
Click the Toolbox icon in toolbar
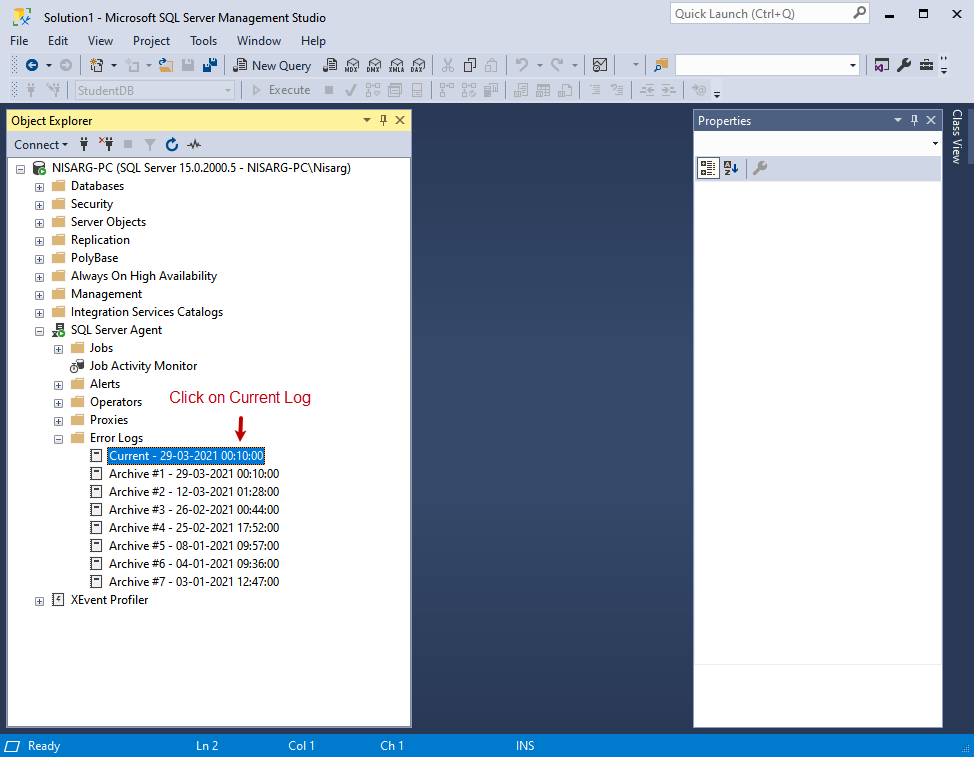(x=926, y=65)
